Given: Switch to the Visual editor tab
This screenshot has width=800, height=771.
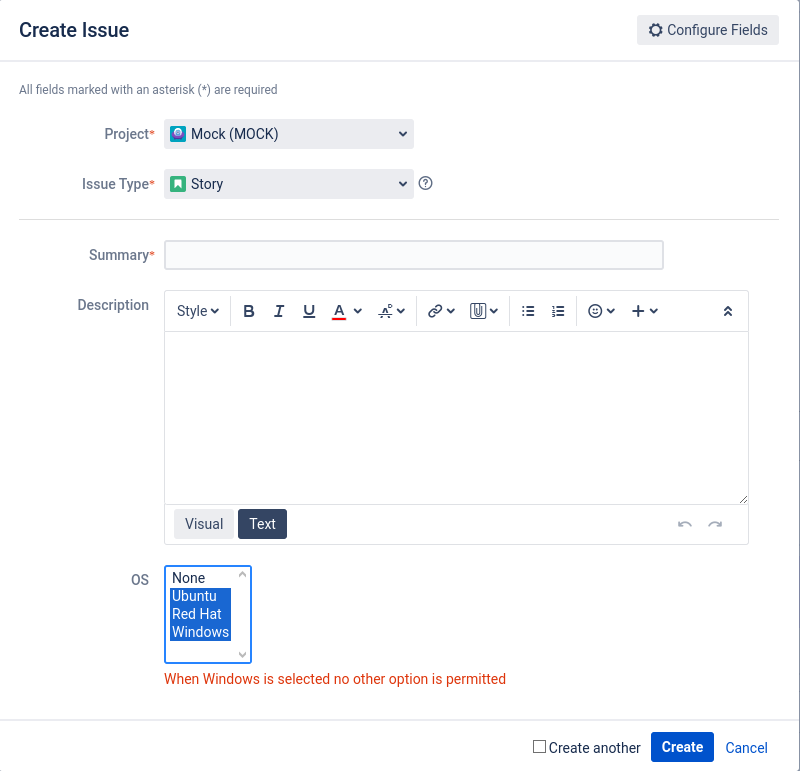Looking at the screenshot, I should (204, 524).
